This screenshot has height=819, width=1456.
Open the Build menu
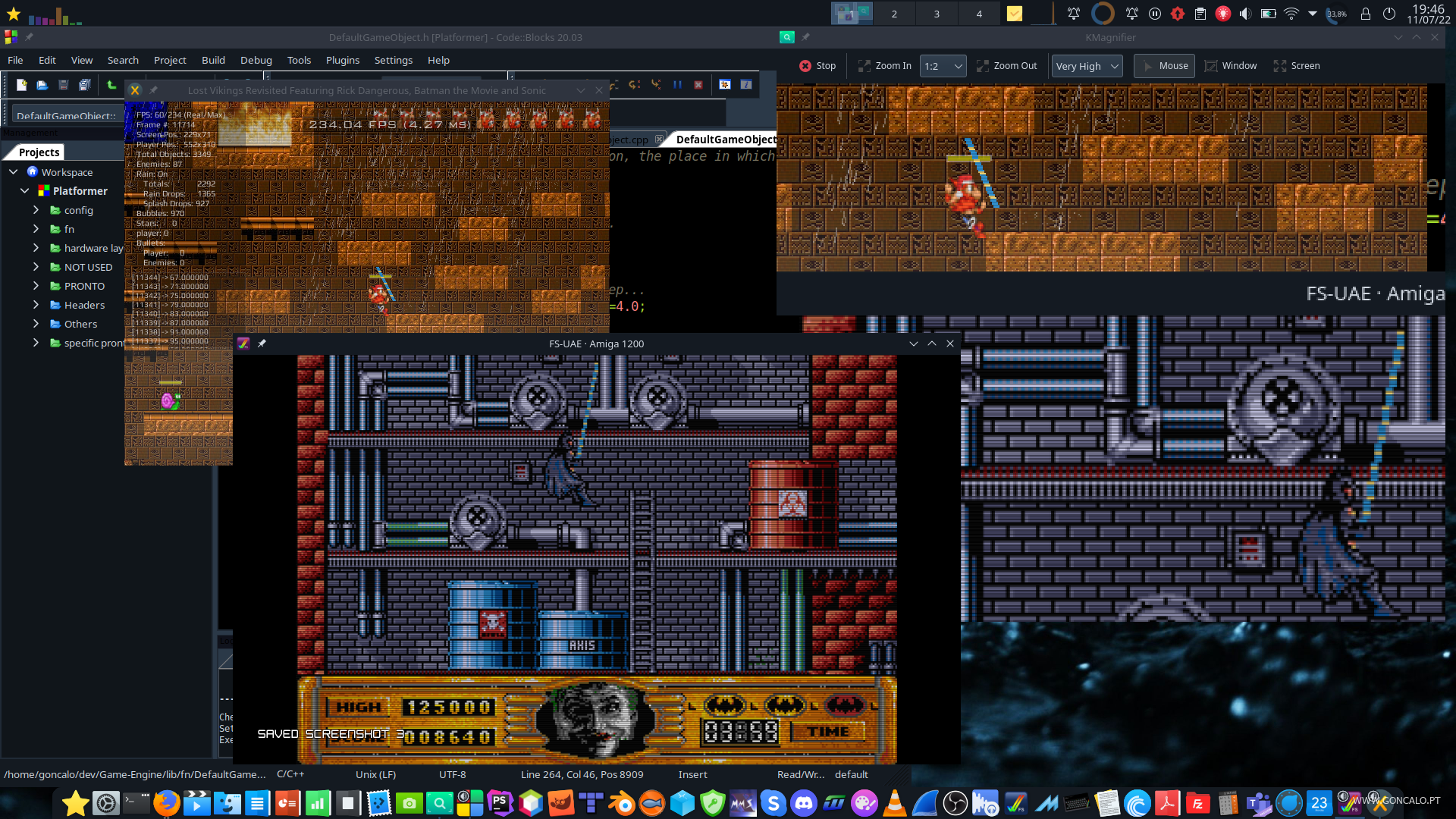[x=213, y=60]
